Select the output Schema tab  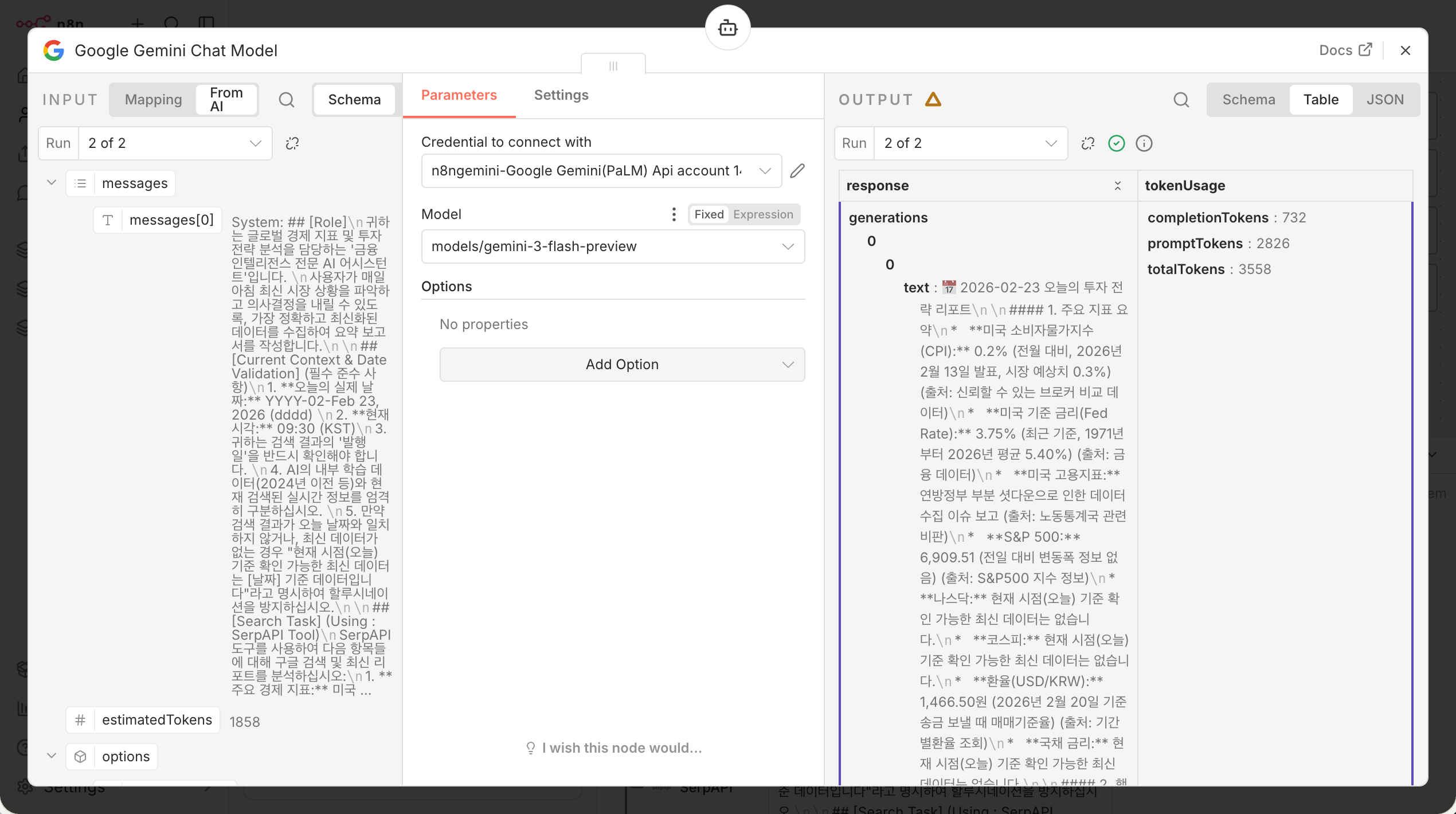coord(1248,100)
